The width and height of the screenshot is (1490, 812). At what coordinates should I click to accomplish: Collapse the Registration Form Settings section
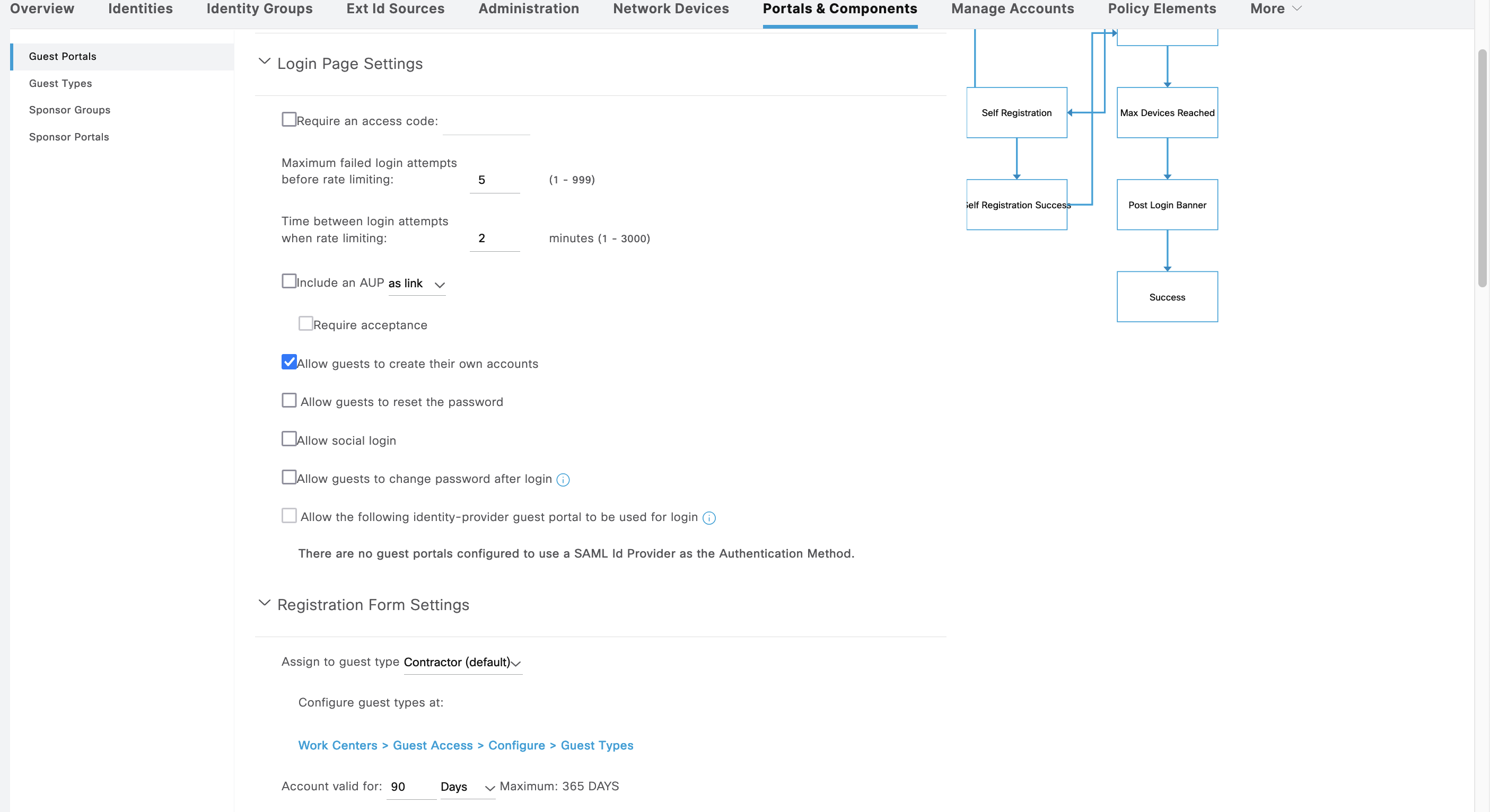pyautogui.click(x=265, y=603)
